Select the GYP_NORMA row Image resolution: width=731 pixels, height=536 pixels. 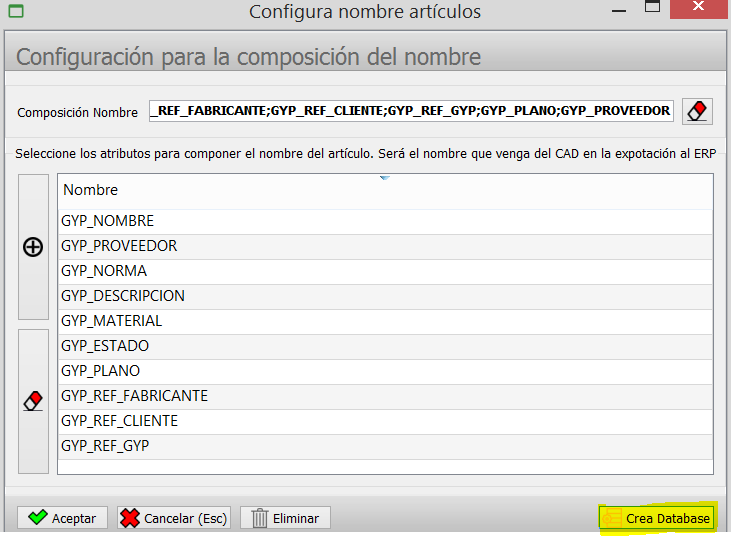coord(385,271)
